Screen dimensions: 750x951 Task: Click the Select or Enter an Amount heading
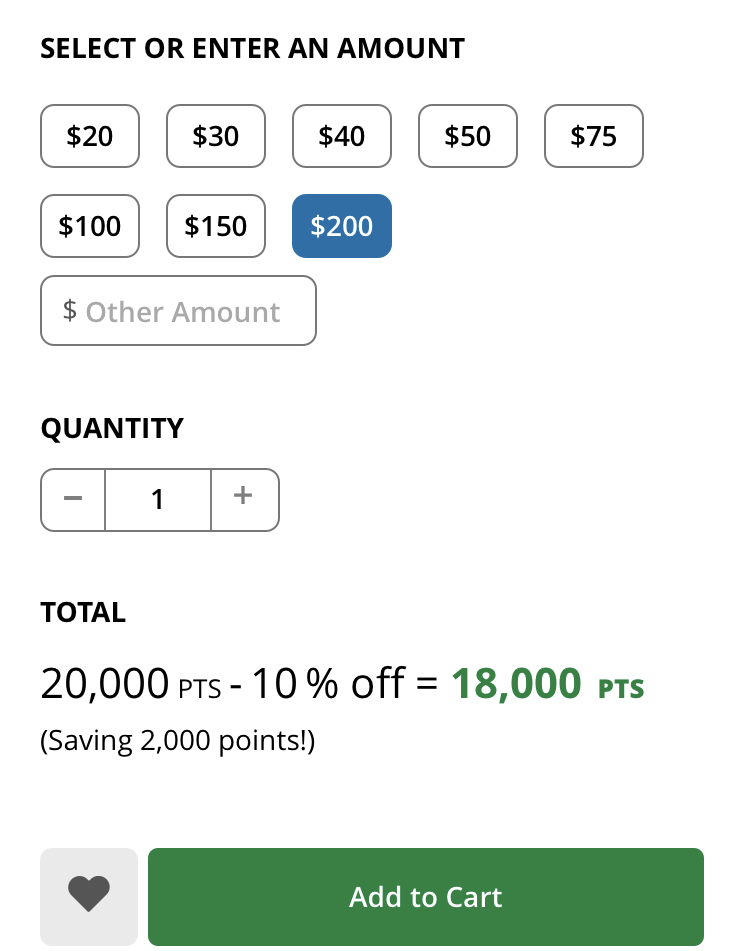point(252,49)
